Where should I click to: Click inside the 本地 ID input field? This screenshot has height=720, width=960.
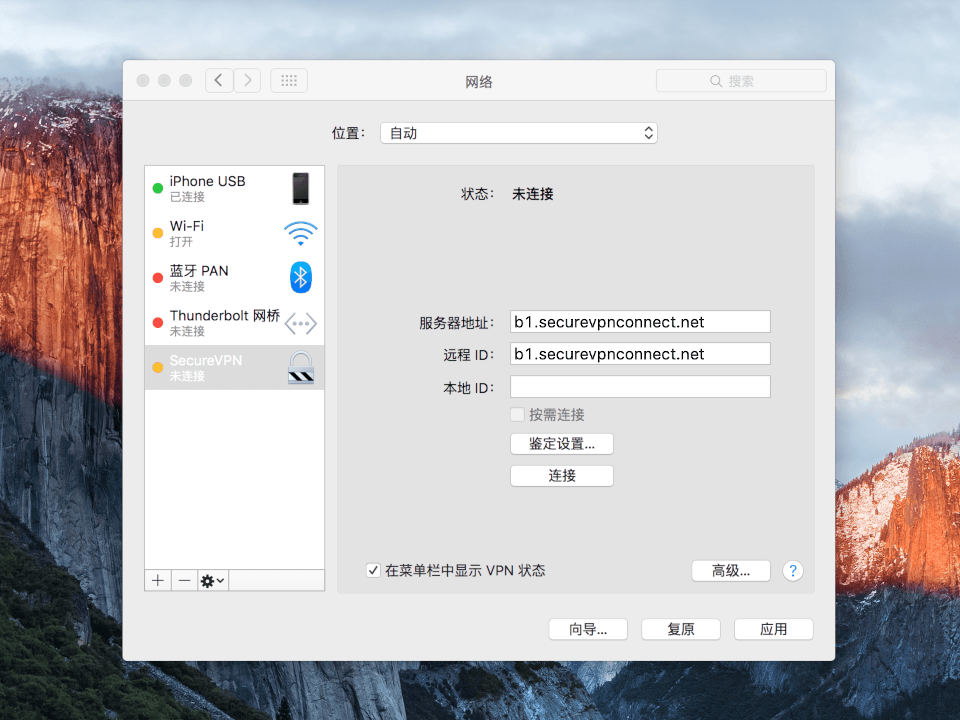[x=639, y=386]
